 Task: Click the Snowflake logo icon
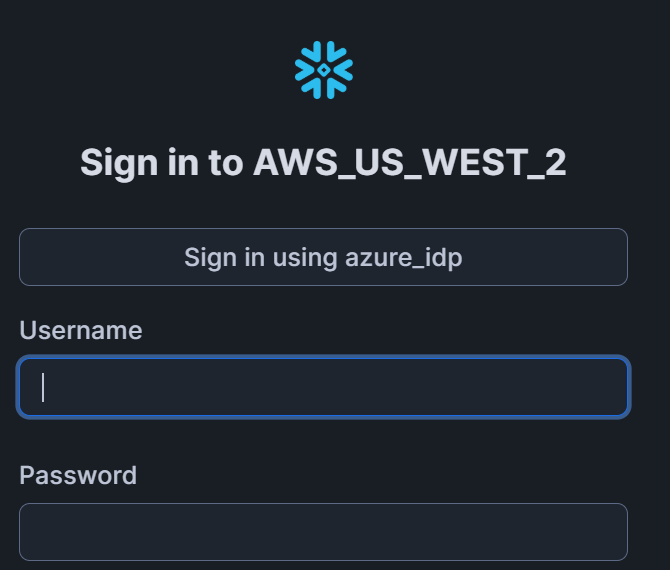tap(323, 70)
